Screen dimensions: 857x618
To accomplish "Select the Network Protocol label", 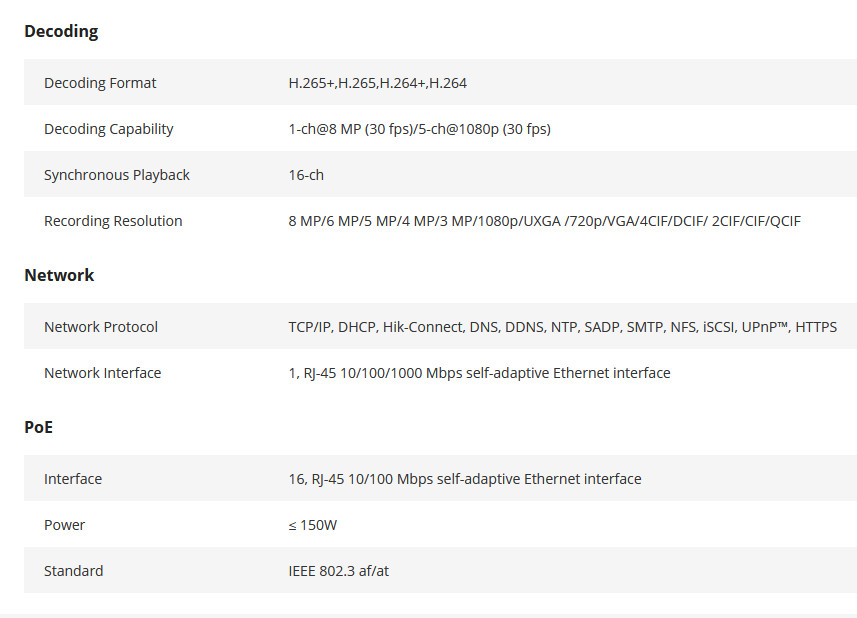I will 101,327.
